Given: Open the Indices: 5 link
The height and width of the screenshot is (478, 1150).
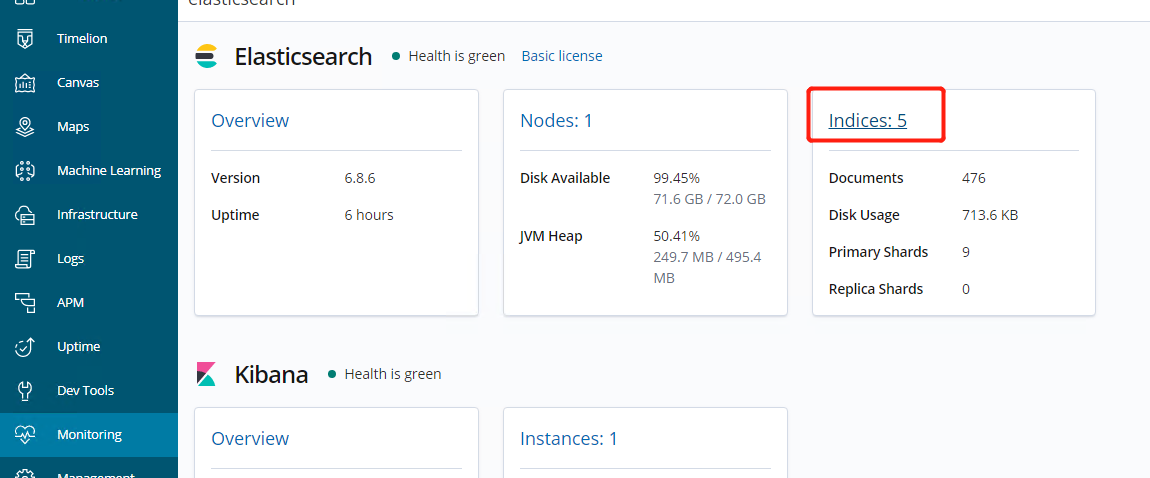Looking at the screenshot, I should (868, 121).
